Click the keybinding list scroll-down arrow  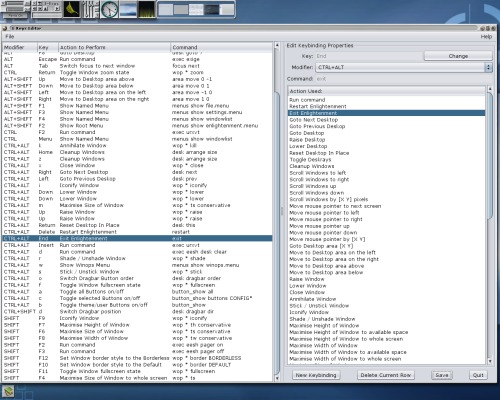coord(277,378)
